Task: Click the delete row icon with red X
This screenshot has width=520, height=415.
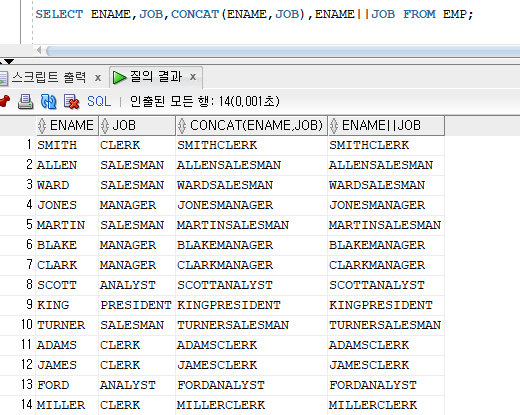Action: [71, 101]
